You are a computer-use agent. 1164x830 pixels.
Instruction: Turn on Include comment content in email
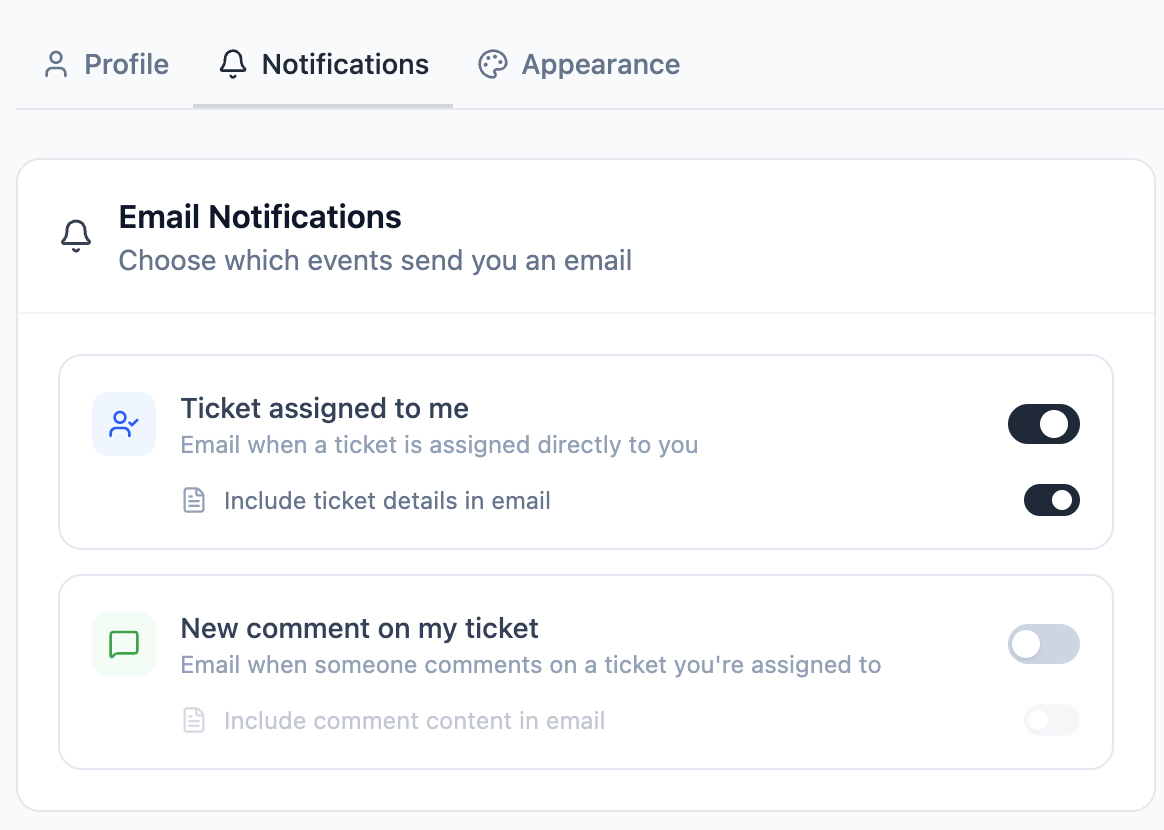click(1052, 720)
